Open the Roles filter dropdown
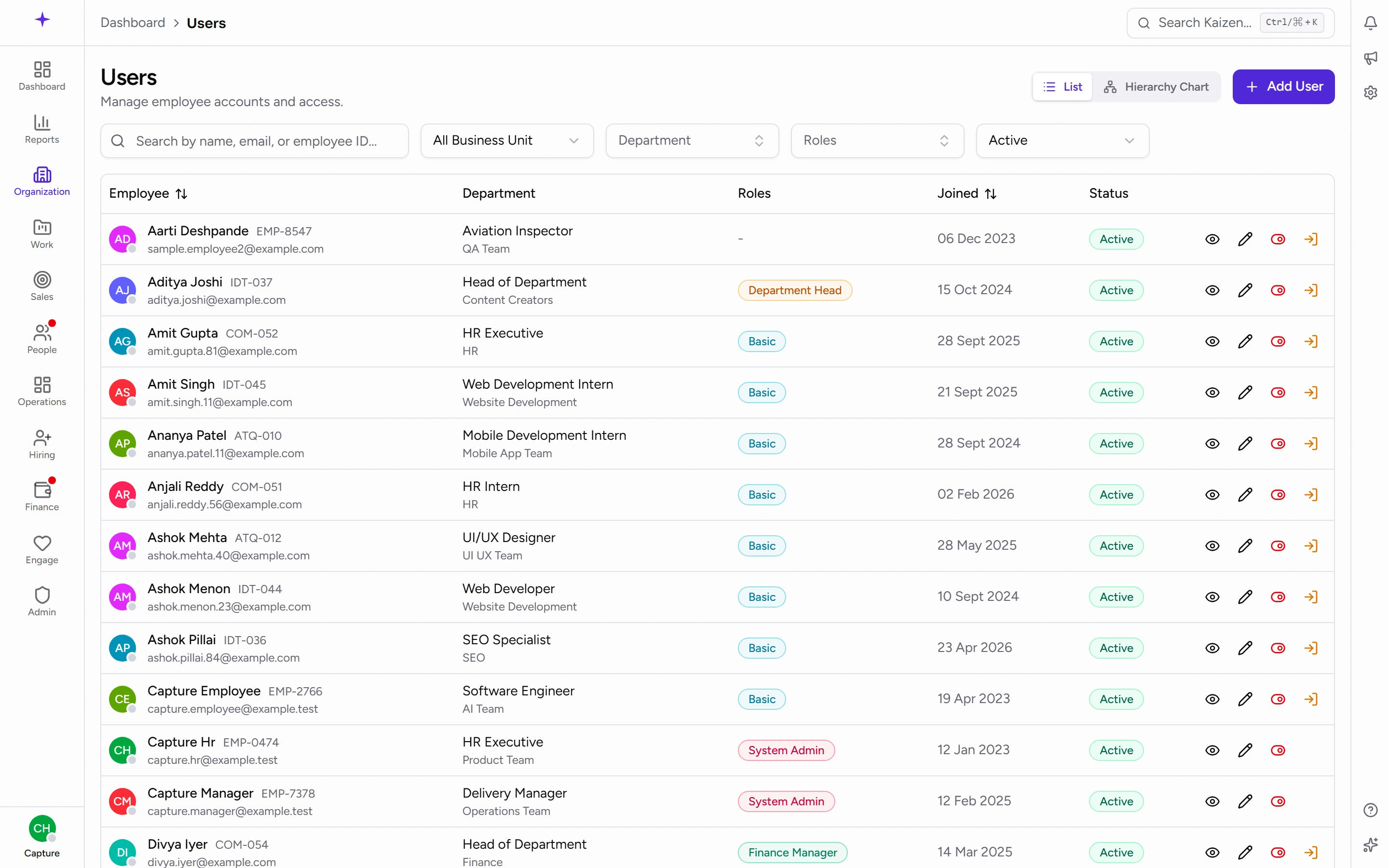 [877, 141]
